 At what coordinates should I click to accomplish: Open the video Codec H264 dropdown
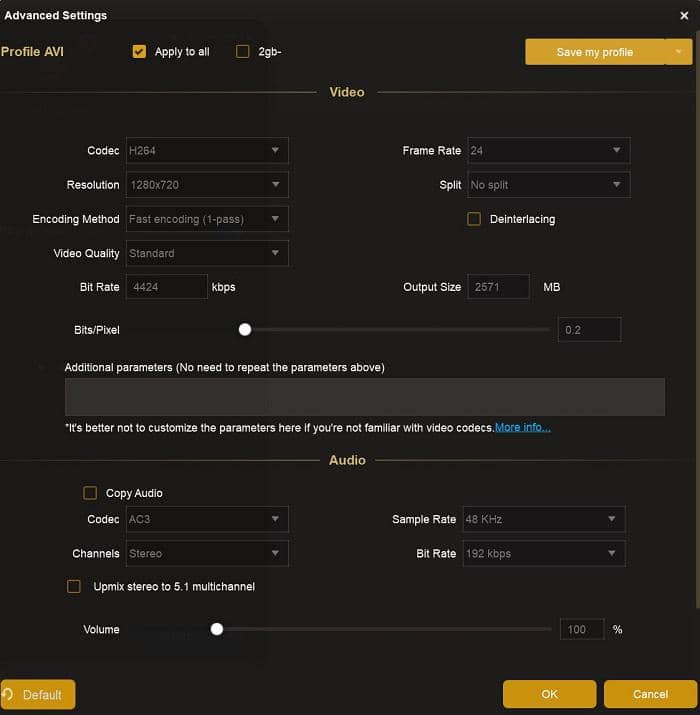point(207,150)
